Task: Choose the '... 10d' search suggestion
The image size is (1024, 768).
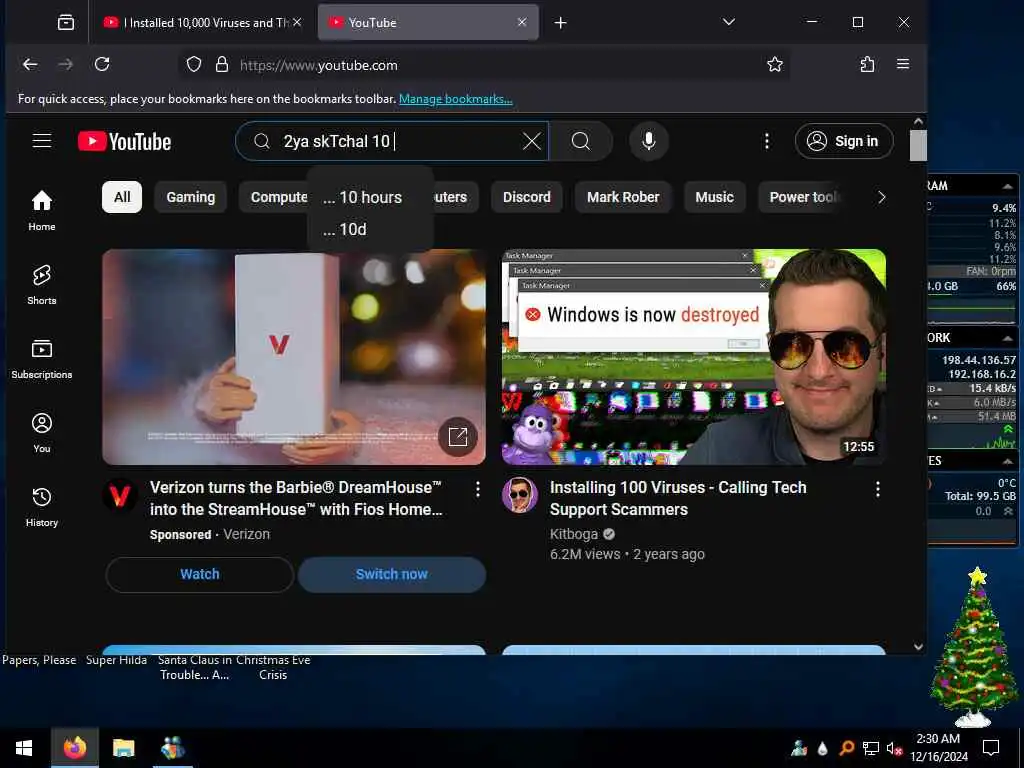Action: [x=370, y=229]
